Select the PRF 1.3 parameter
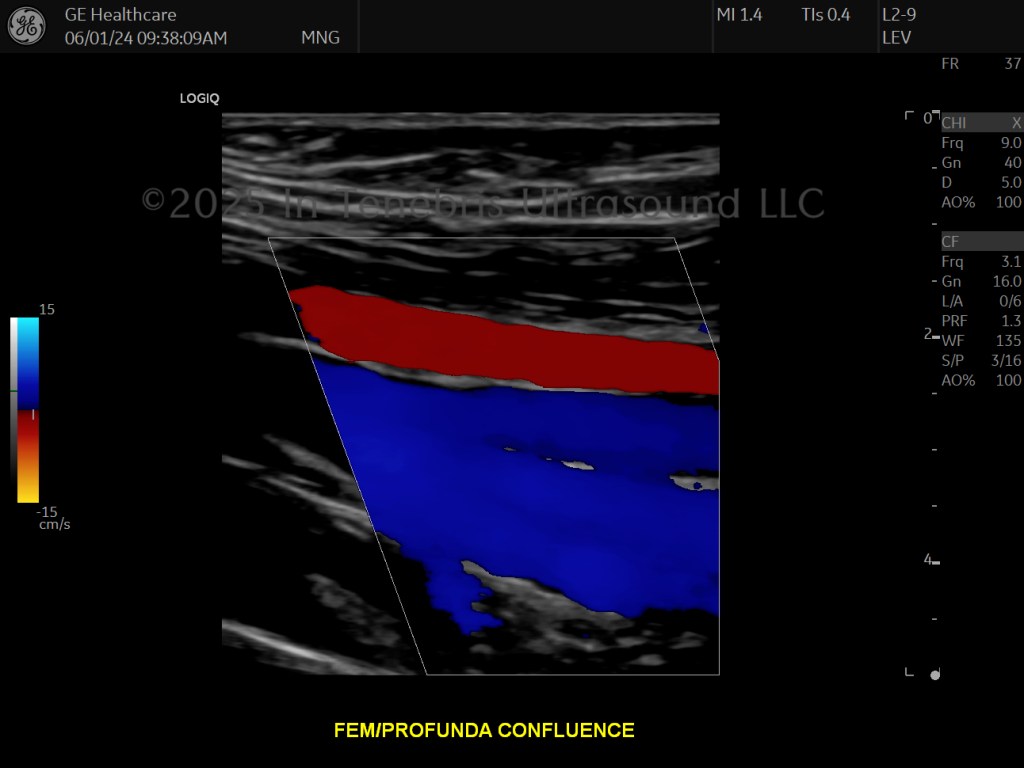 tap(981, 321)
